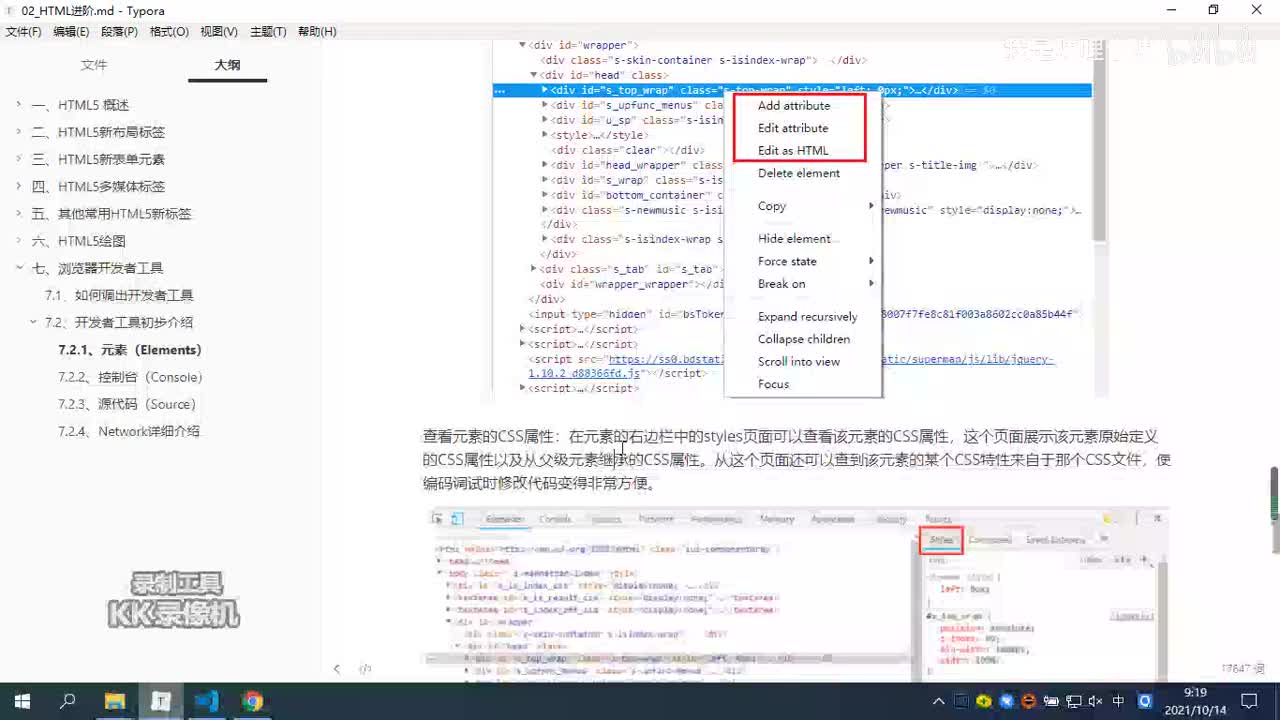Jump to 三、HTML5新表单元素 heading
Image resolution: width=1280 pixels, height=720 pixels.
coord(98,159)
